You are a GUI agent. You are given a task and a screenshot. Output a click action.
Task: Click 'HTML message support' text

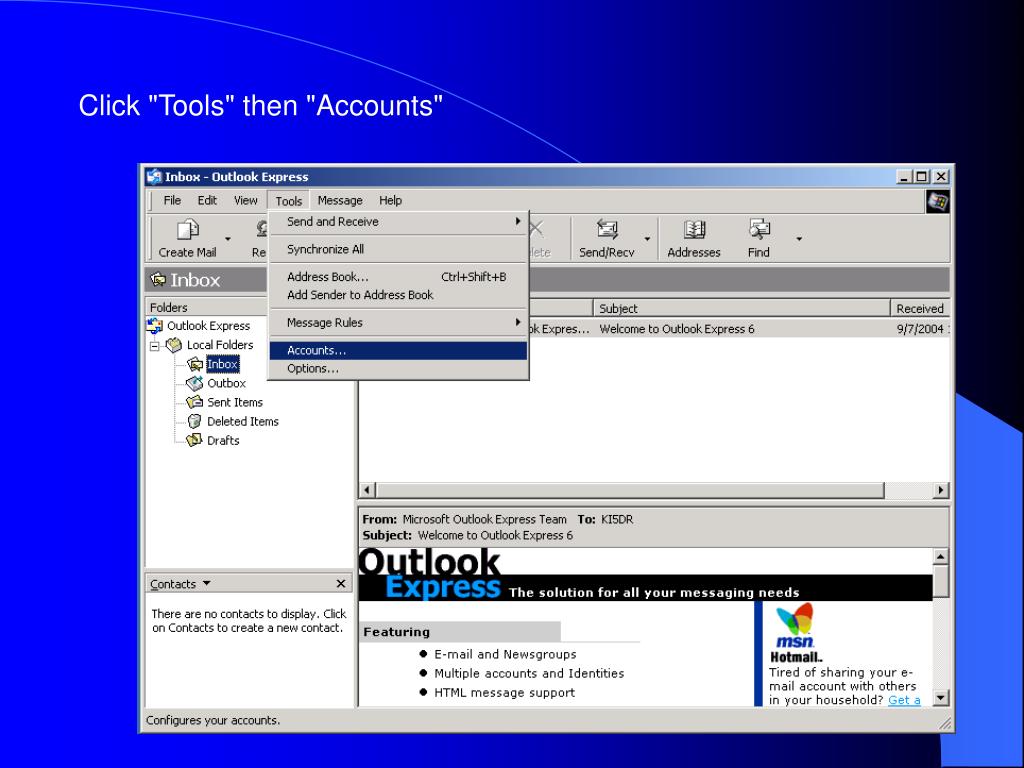click(504, 692)
